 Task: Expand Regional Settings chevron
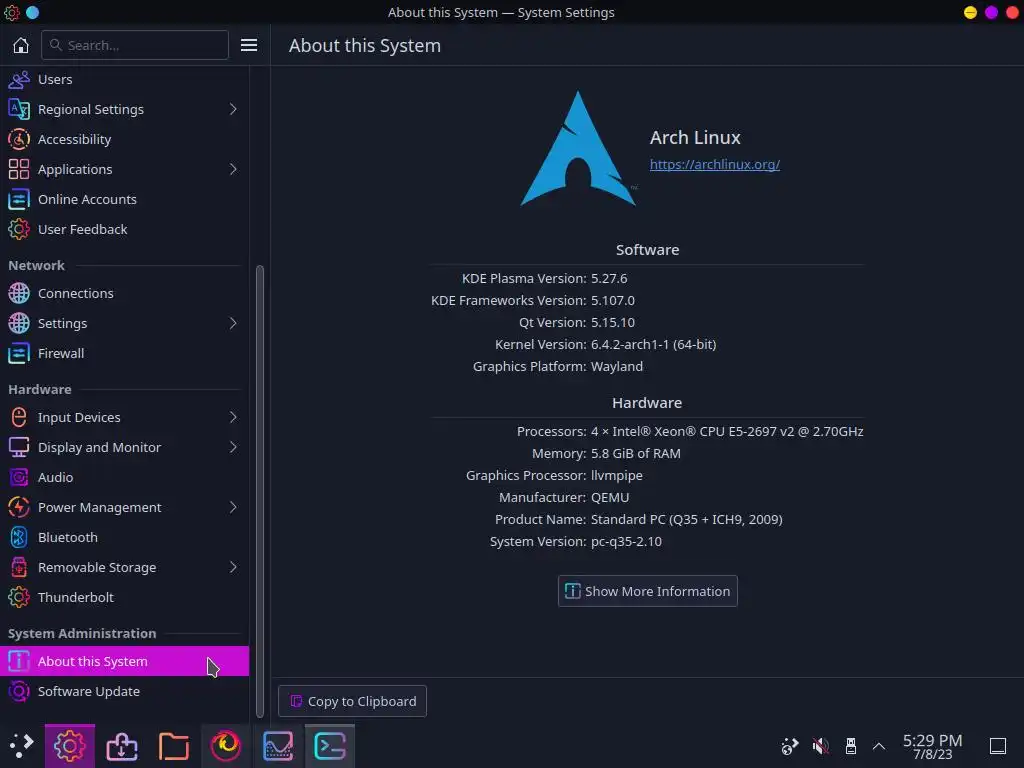click(233, 109)
